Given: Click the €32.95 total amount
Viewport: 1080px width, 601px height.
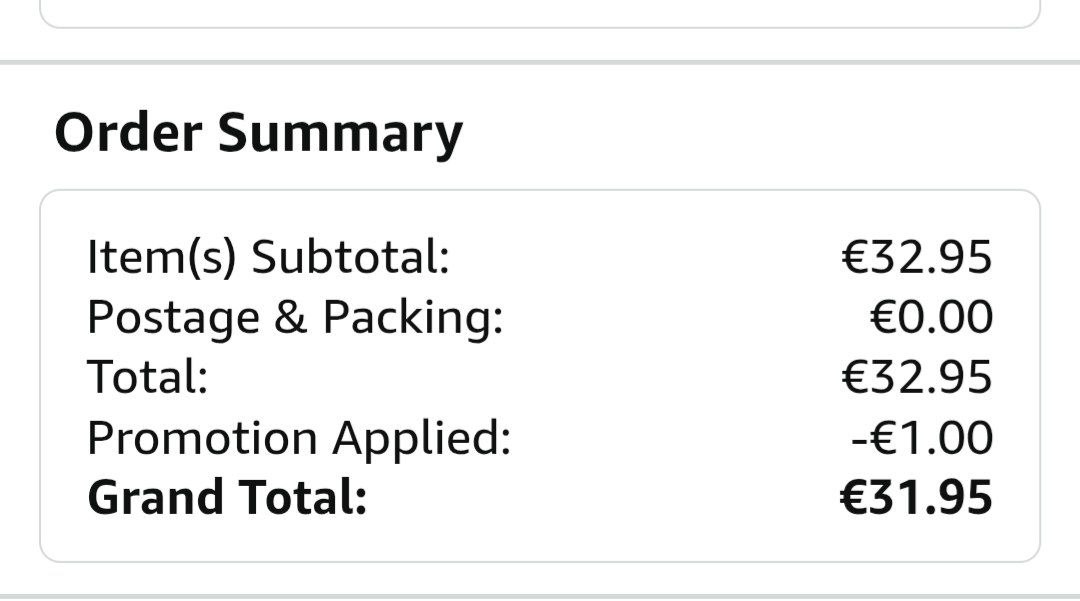Looking at the screenshot, I should coord(917,377).
